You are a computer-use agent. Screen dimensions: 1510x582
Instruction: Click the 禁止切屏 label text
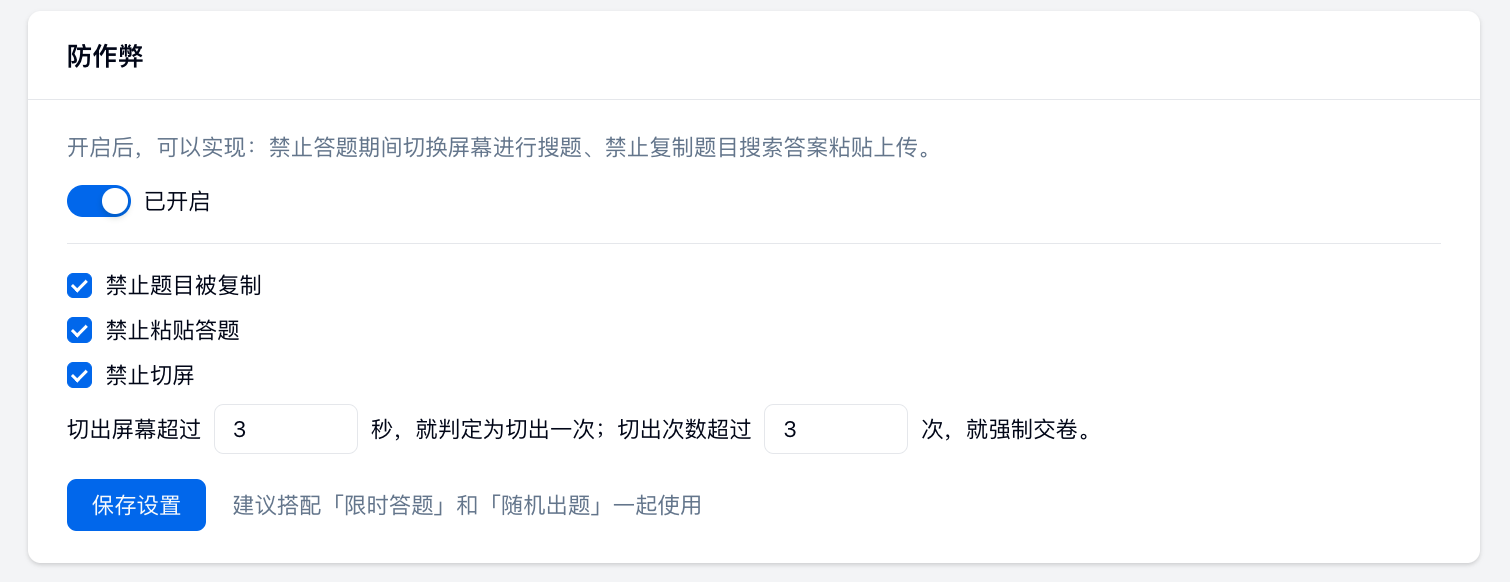click(x=150, y=376)
